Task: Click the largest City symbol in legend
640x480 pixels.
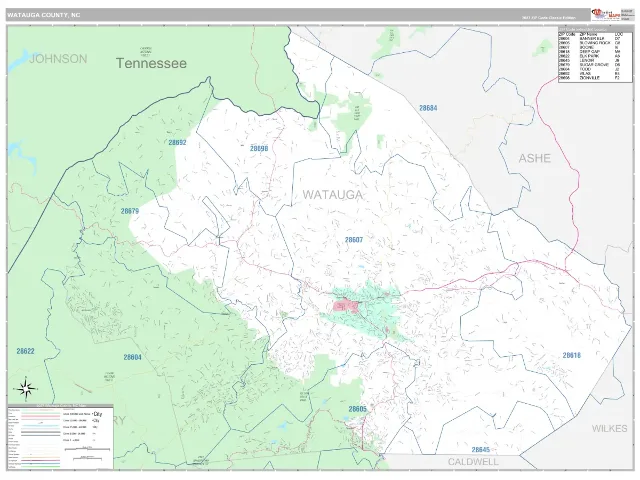Action: (98, 414)
